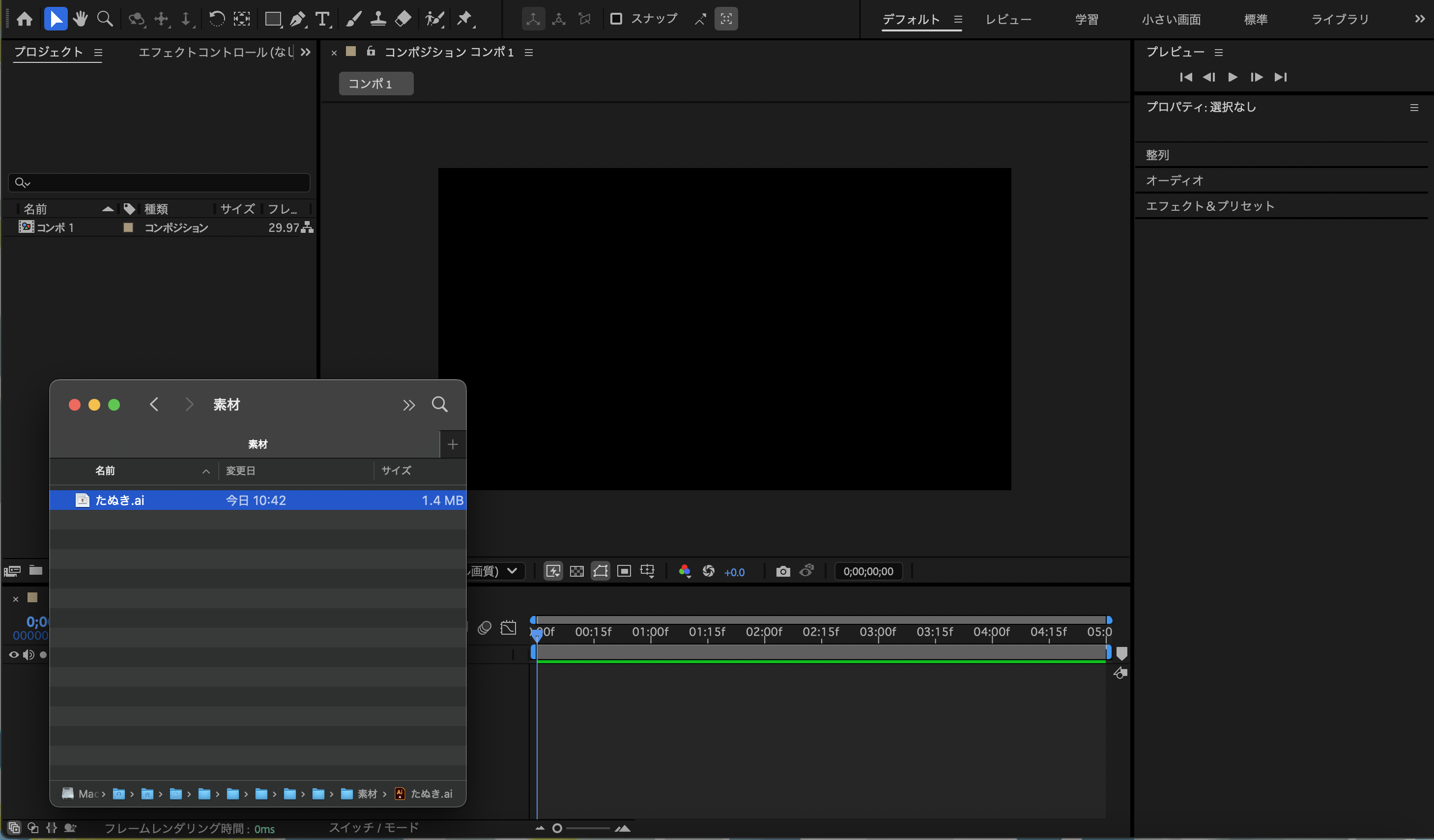Viewport: 1434px width, 840px height.
Task: Go to the Home screen icon
Action: point(25,19)
